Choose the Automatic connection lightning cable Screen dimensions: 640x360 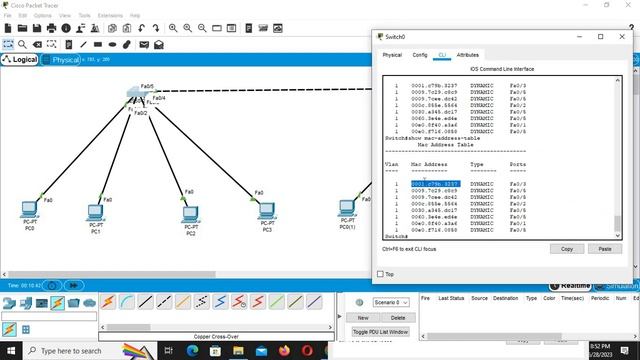pos(108,302)
